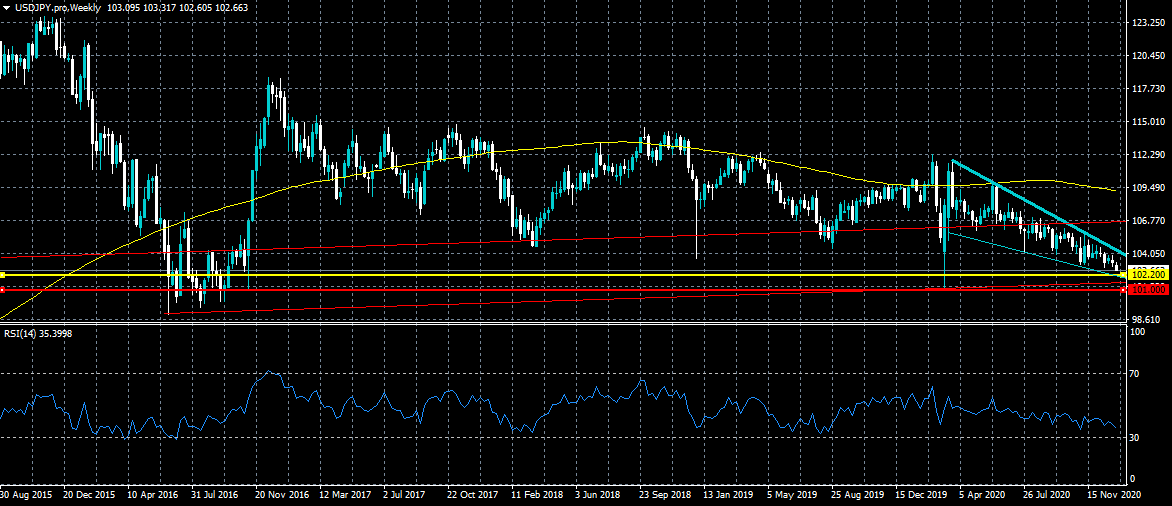This screenshot has width=1172, height=506.
Task: Click the 11 Feb 2018 date label
Action: click(536, 494)
